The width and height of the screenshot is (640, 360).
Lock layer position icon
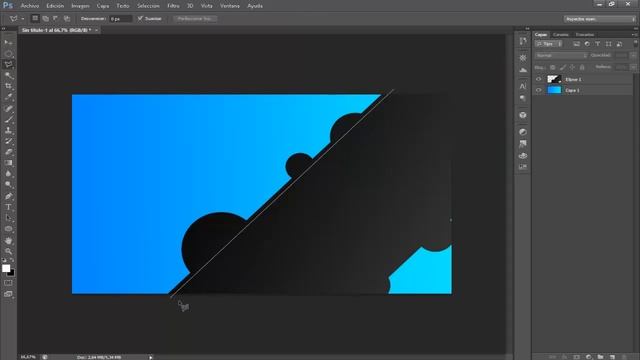[572, 67]
